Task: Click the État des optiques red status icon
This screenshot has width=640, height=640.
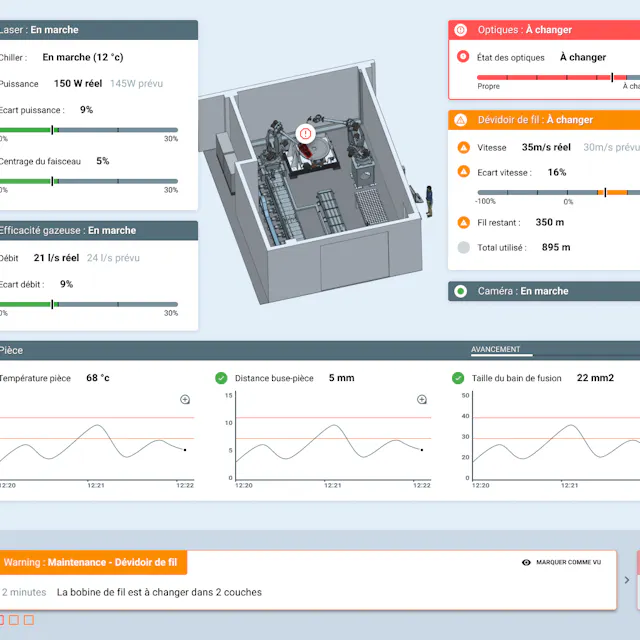Action: point(463,56)
